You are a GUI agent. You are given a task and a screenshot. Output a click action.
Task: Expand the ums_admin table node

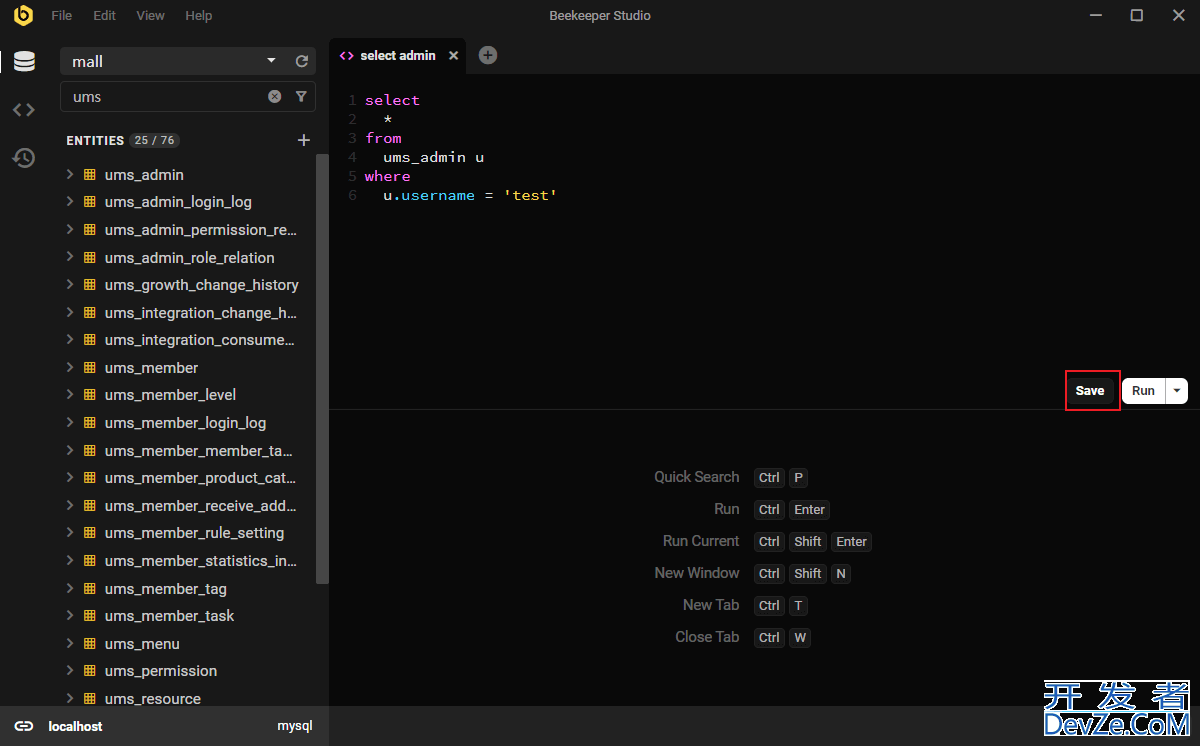click(70, 175)
